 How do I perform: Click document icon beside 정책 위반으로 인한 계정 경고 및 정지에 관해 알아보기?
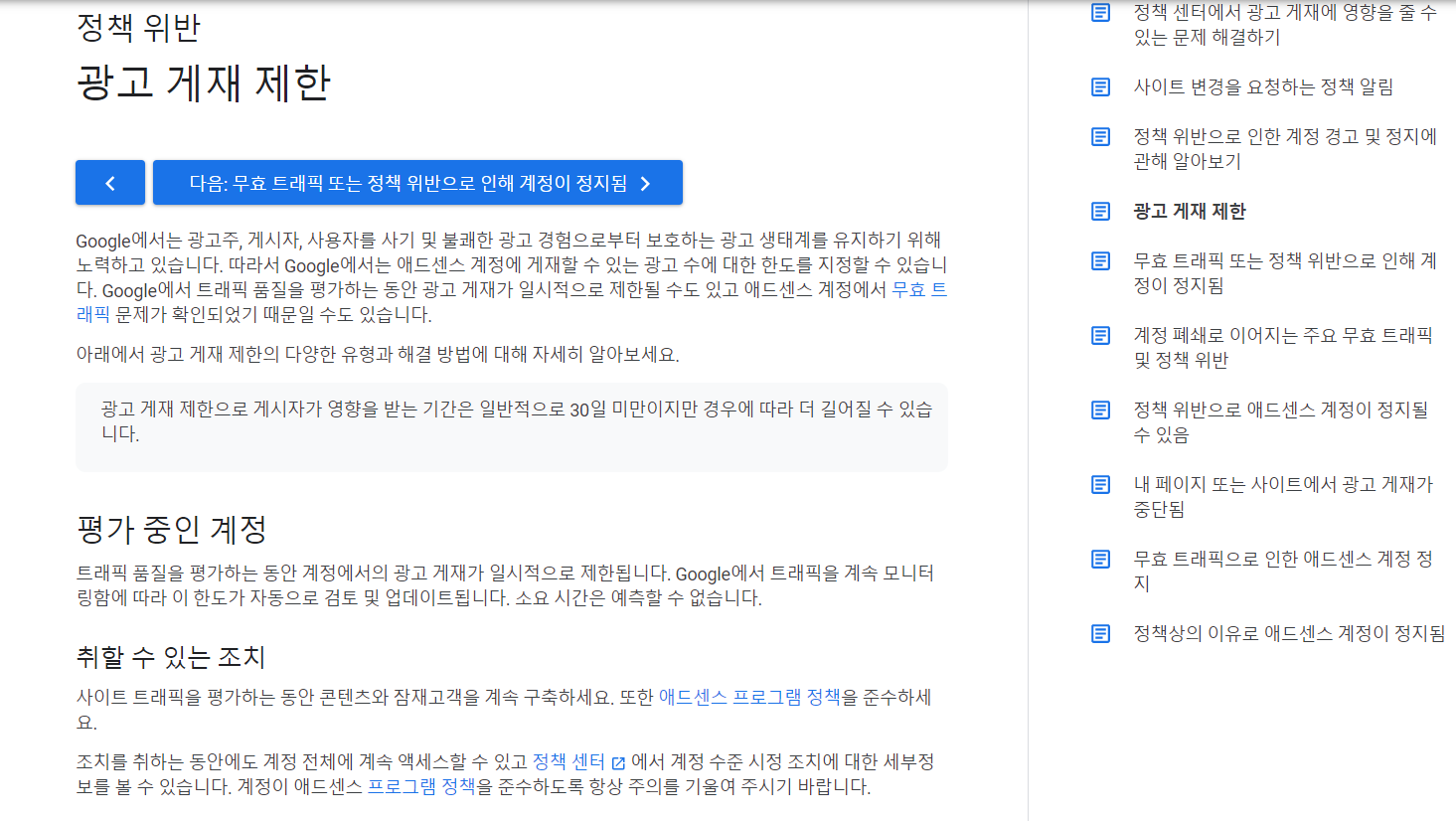[x=1100, y=137]
